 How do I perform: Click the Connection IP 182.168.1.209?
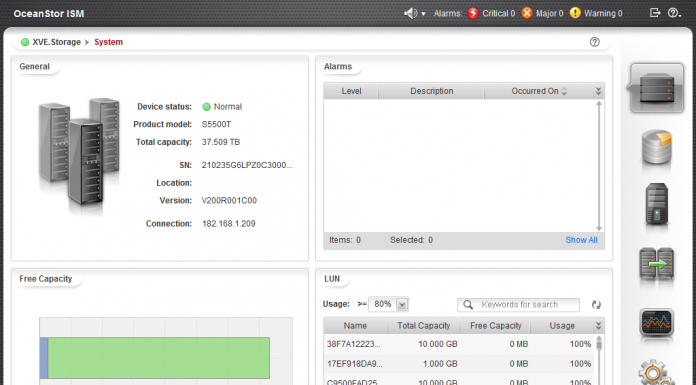point(229,223)
